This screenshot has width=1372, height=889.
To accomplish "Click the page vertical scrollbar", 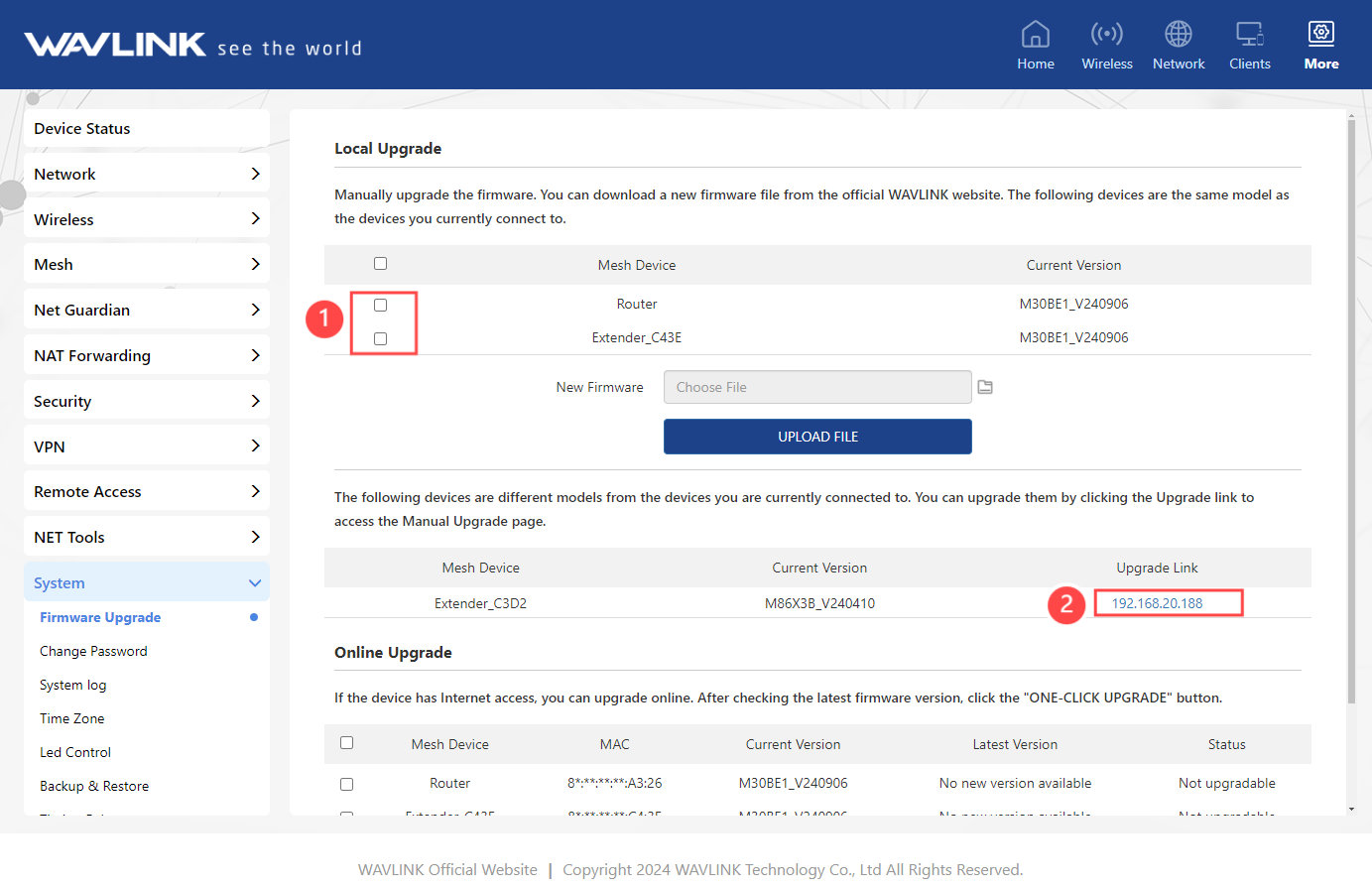I will pos(1351,397).
